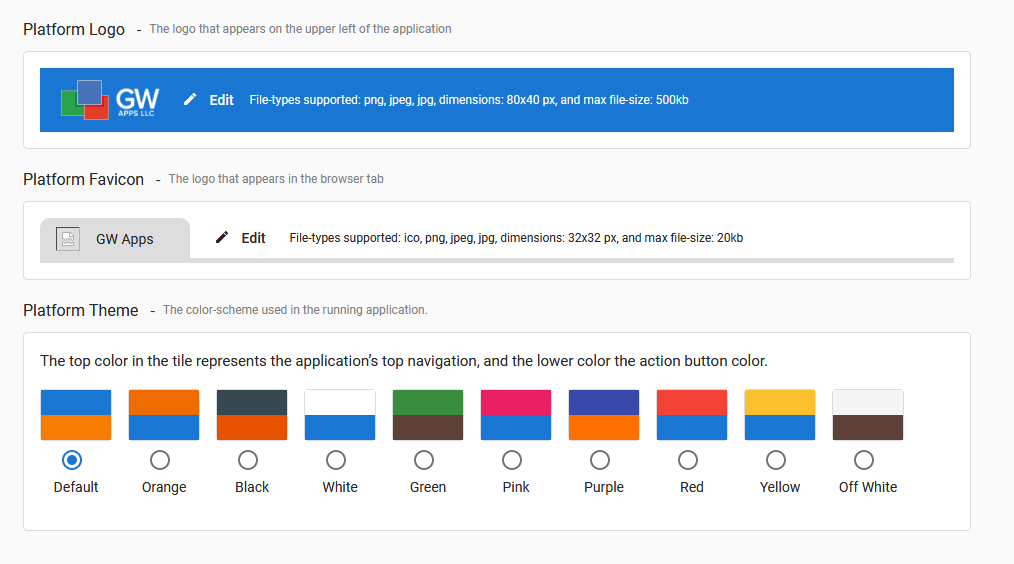Click Edit for the Platform Favicon
Screen dimensions: 1014x564
tap(254, 238)
